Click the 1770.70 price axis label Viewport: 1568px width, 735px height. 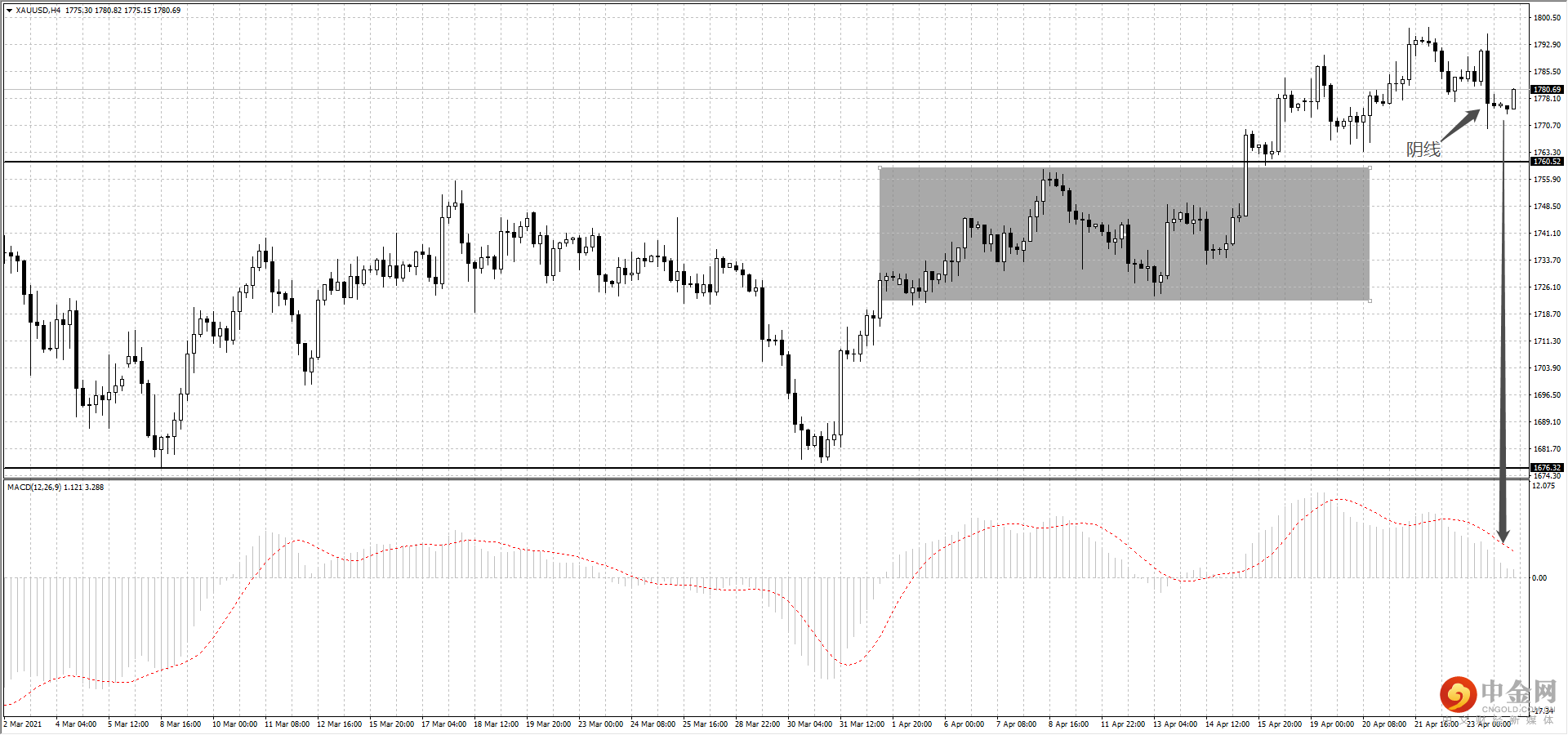1547,126
